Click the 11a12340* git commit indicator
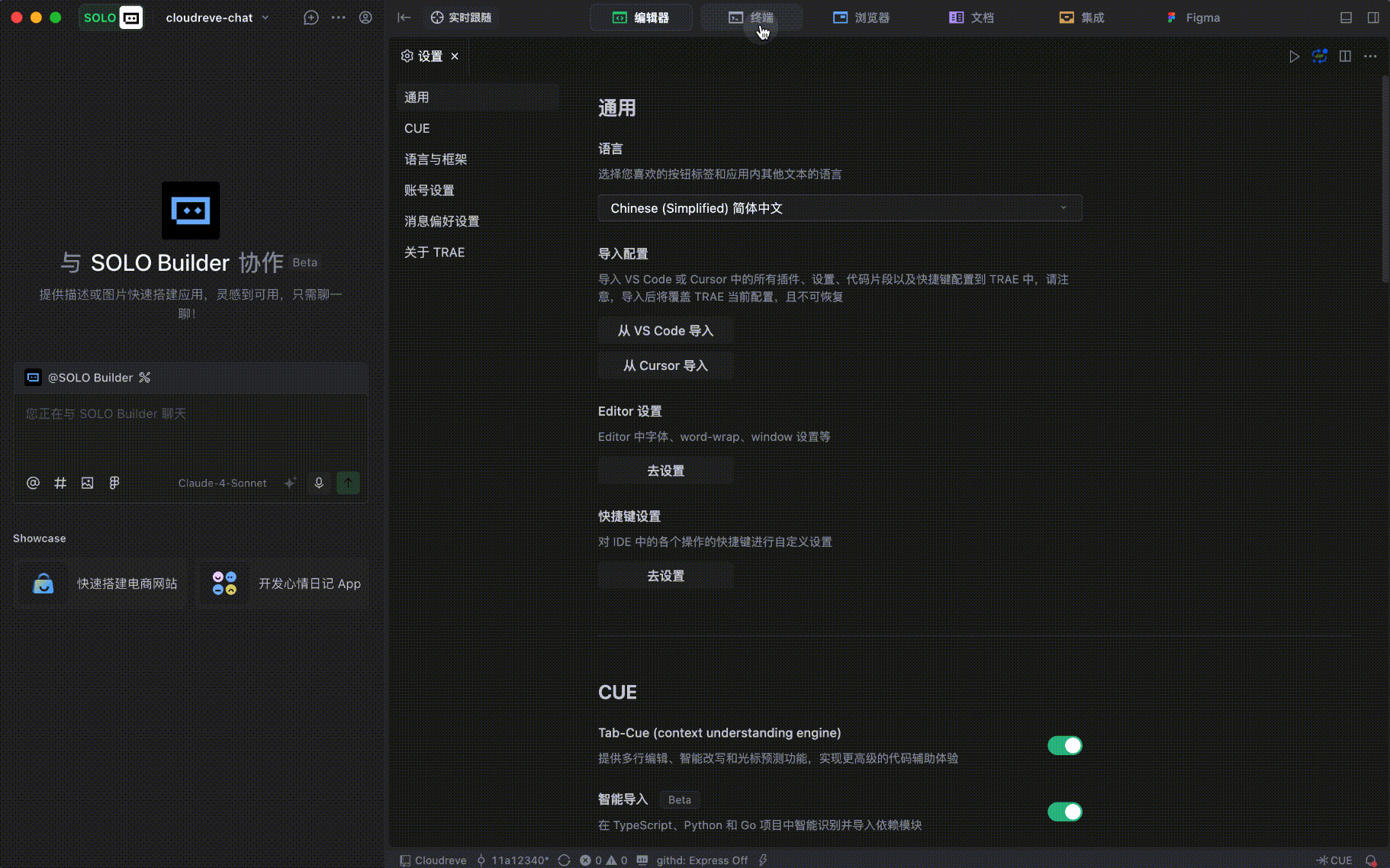 tap(513, 860)
